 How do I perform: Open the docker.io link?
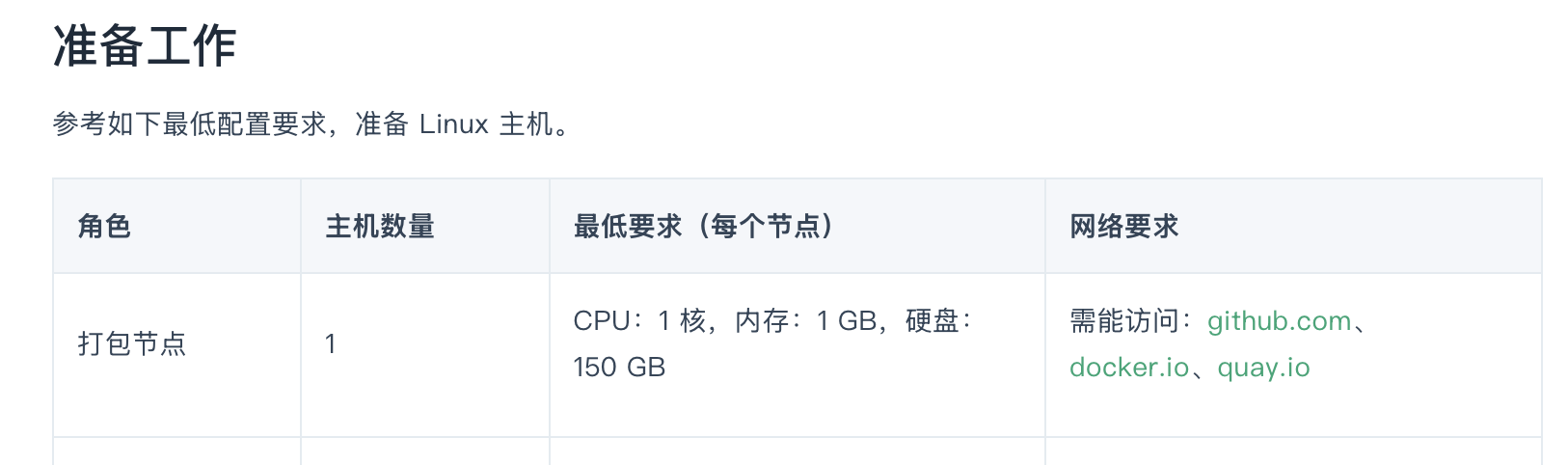pyautogui.click(x=1129, y=368)
